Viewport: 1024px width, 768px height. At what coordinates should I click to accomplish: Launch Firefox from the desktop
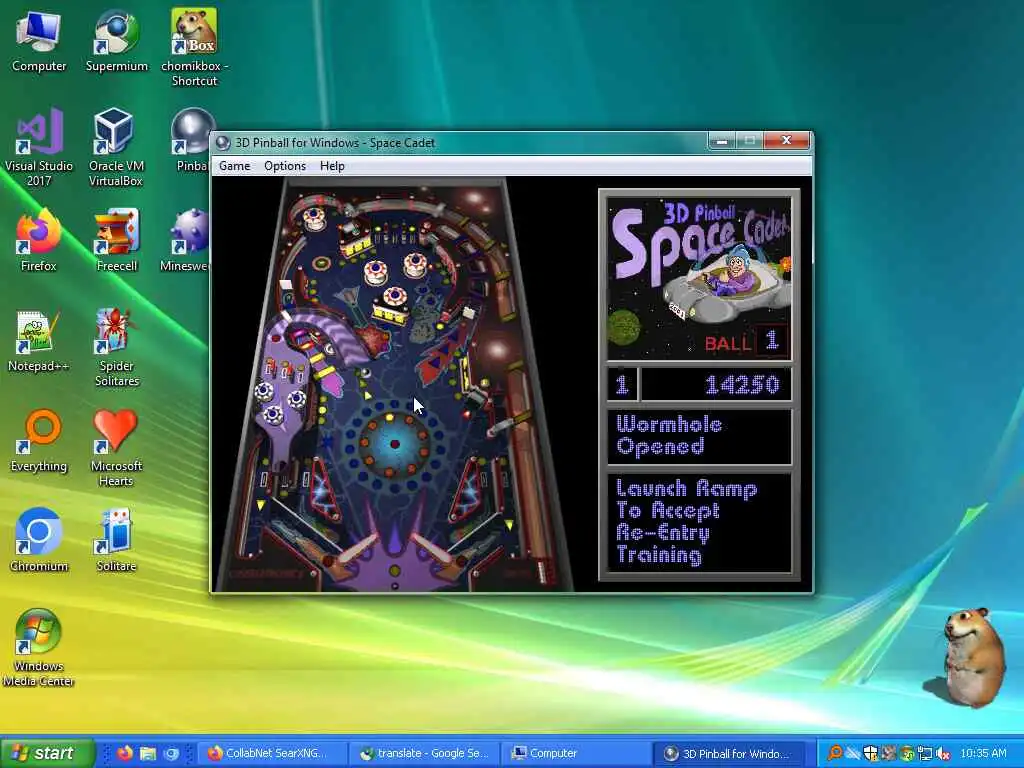tap(39, 240)
